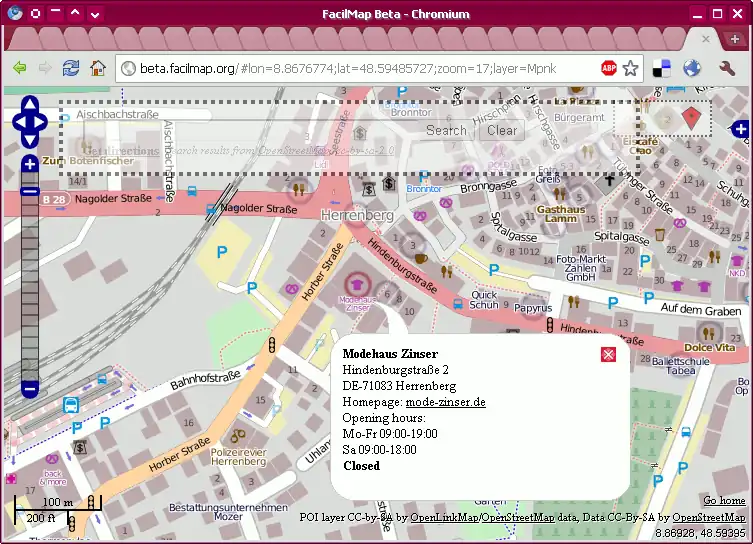
Task: Close the Modehaus Zinser info popup
Action: point(608,354)
